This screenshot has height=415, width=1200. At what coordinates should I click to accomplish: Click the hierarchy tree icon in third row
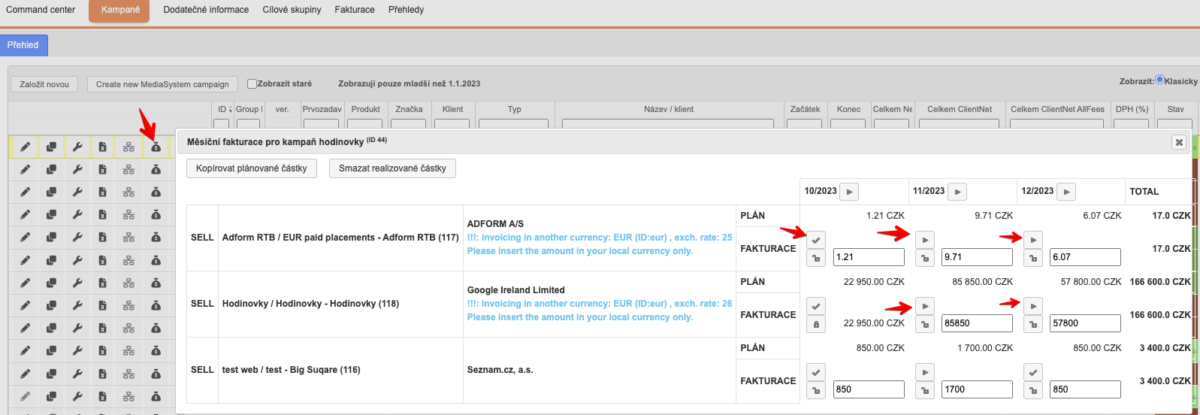pos(129,194)
